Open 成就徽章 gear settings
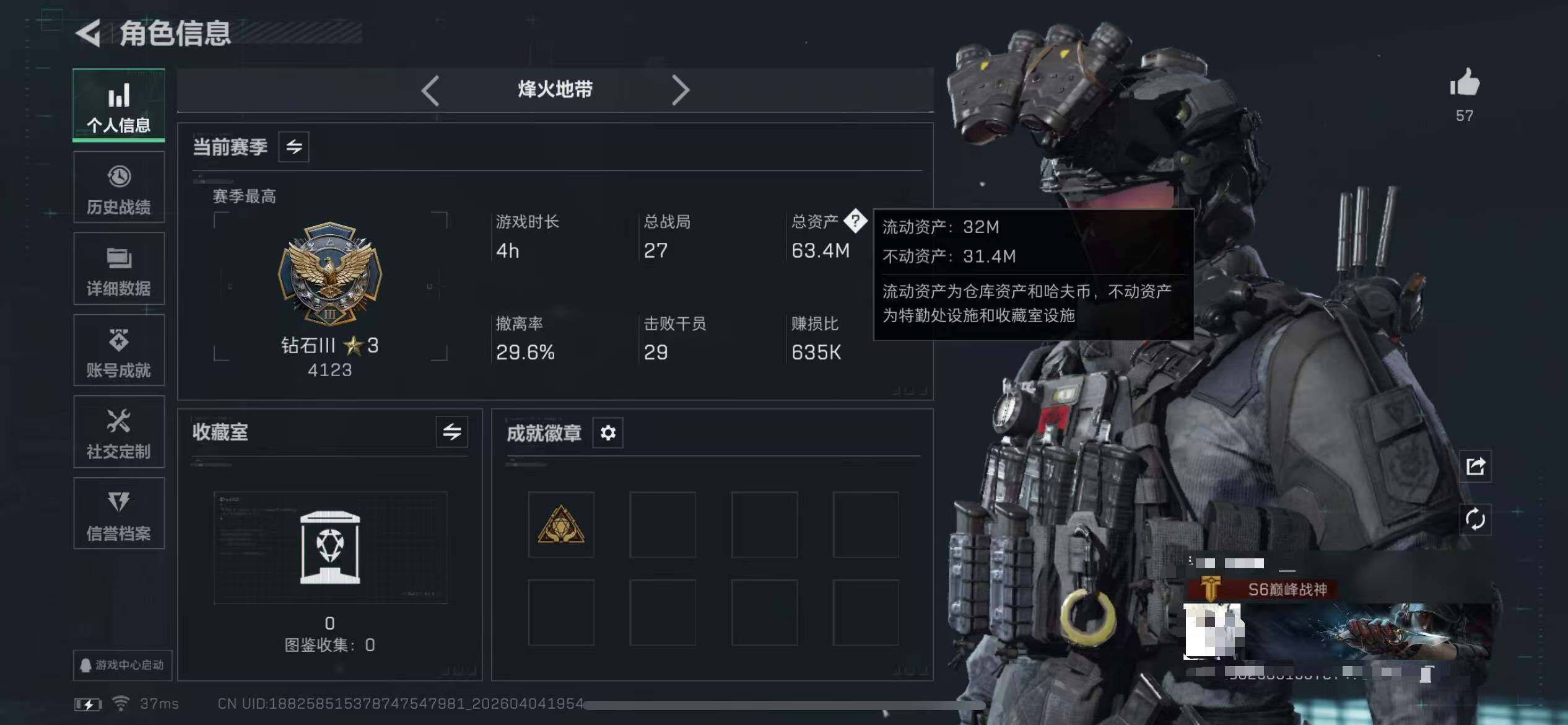This screenshot has width=1568, height=725. pyautogui.click(x=608, y=433)
